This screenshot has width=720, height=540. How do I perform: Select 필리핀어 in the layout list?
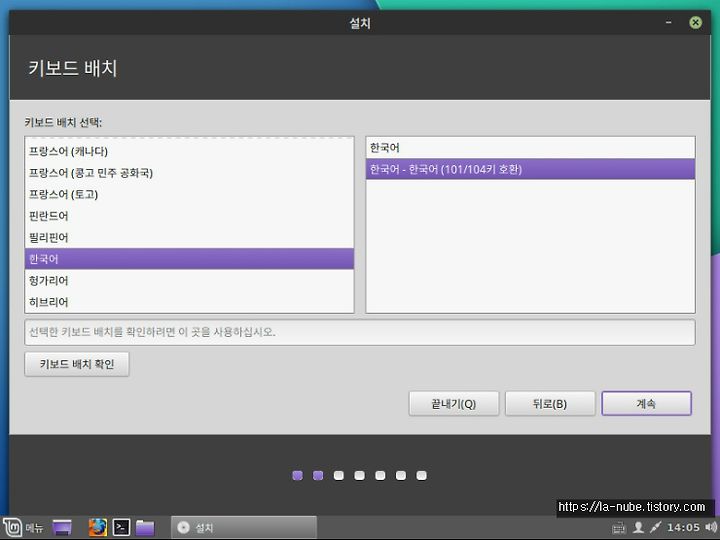[189, 237]
